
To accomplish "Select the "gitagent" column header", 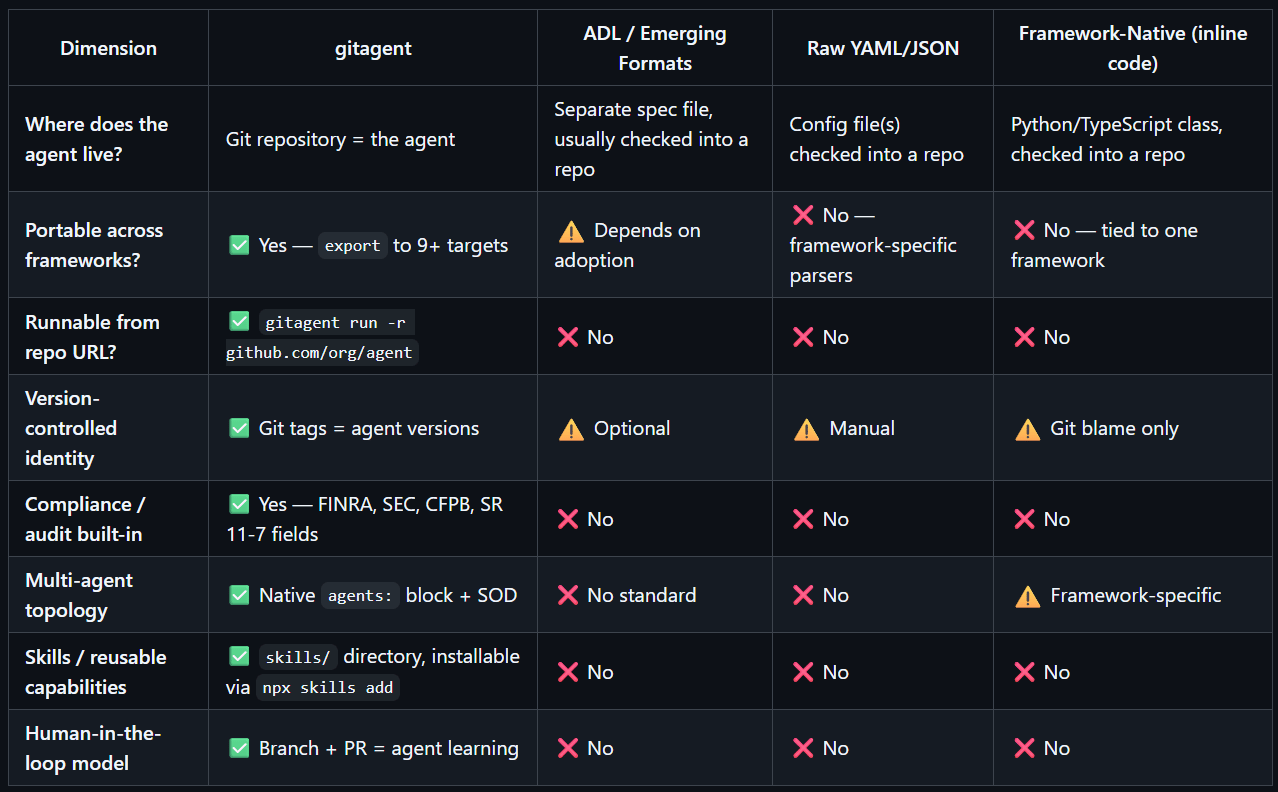I will tap(372, 48).
